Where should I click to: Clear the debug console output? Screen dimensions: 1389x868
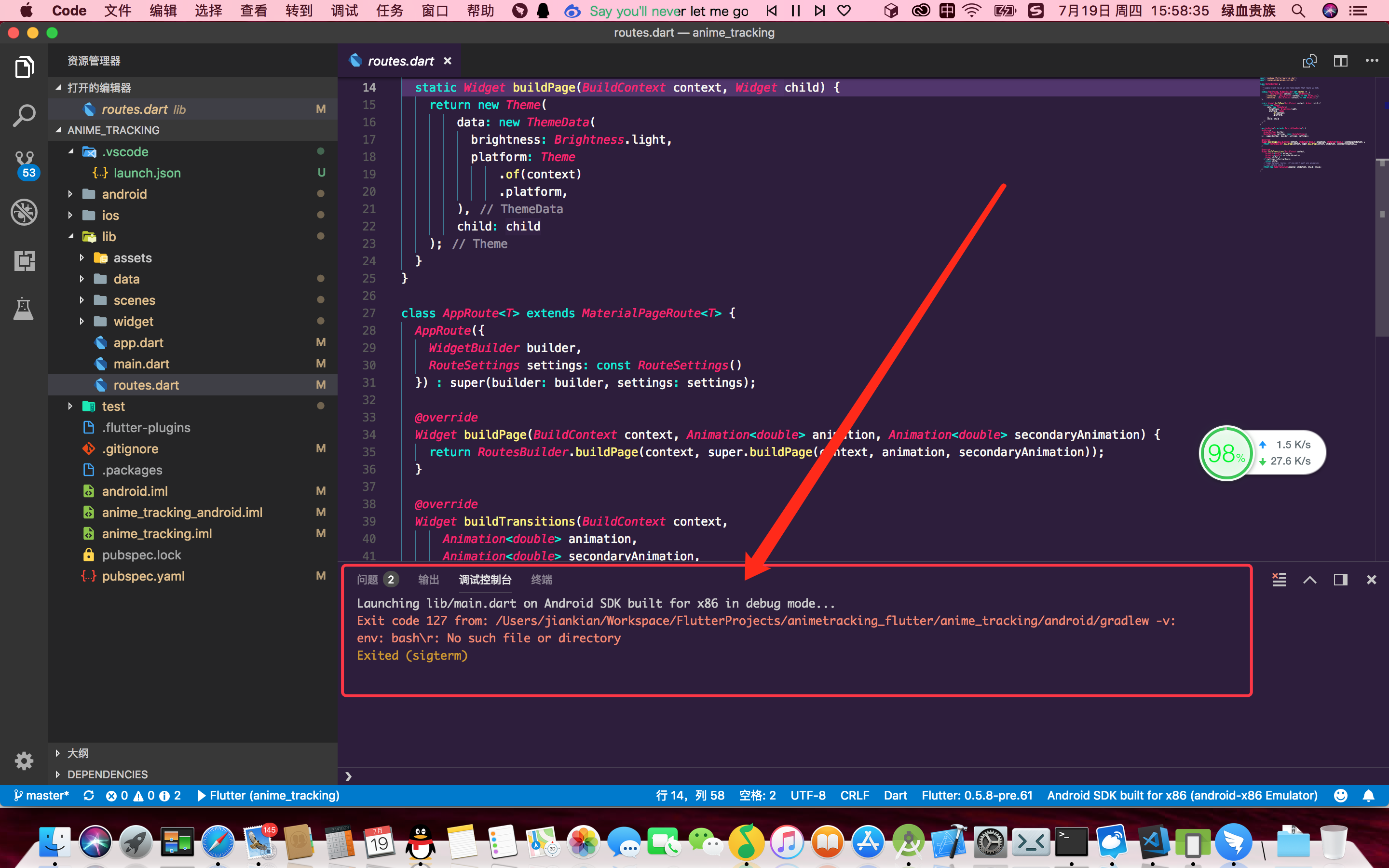[x=1279, y=580]
